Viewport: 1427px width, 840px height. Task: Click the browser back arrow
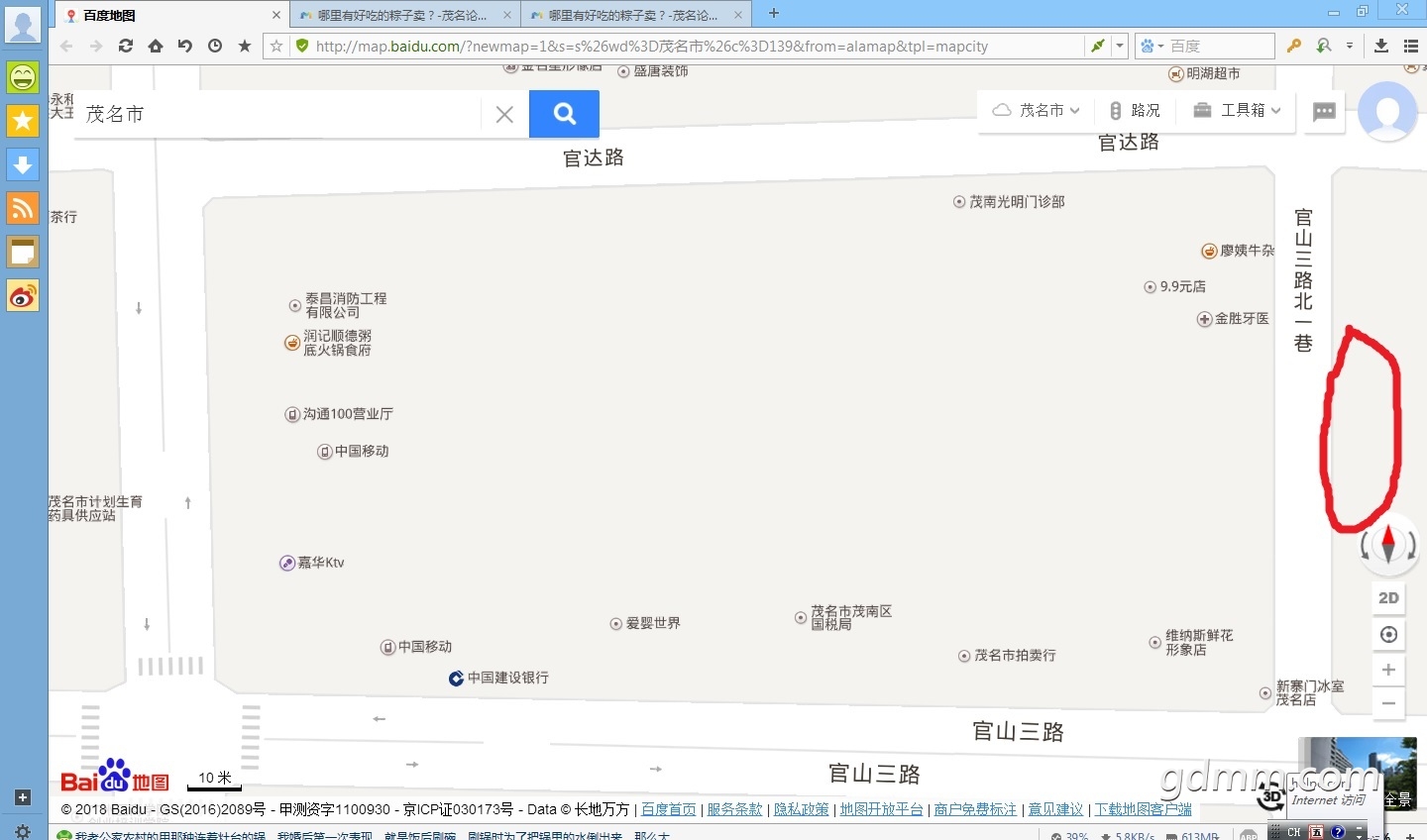point(66,46)
